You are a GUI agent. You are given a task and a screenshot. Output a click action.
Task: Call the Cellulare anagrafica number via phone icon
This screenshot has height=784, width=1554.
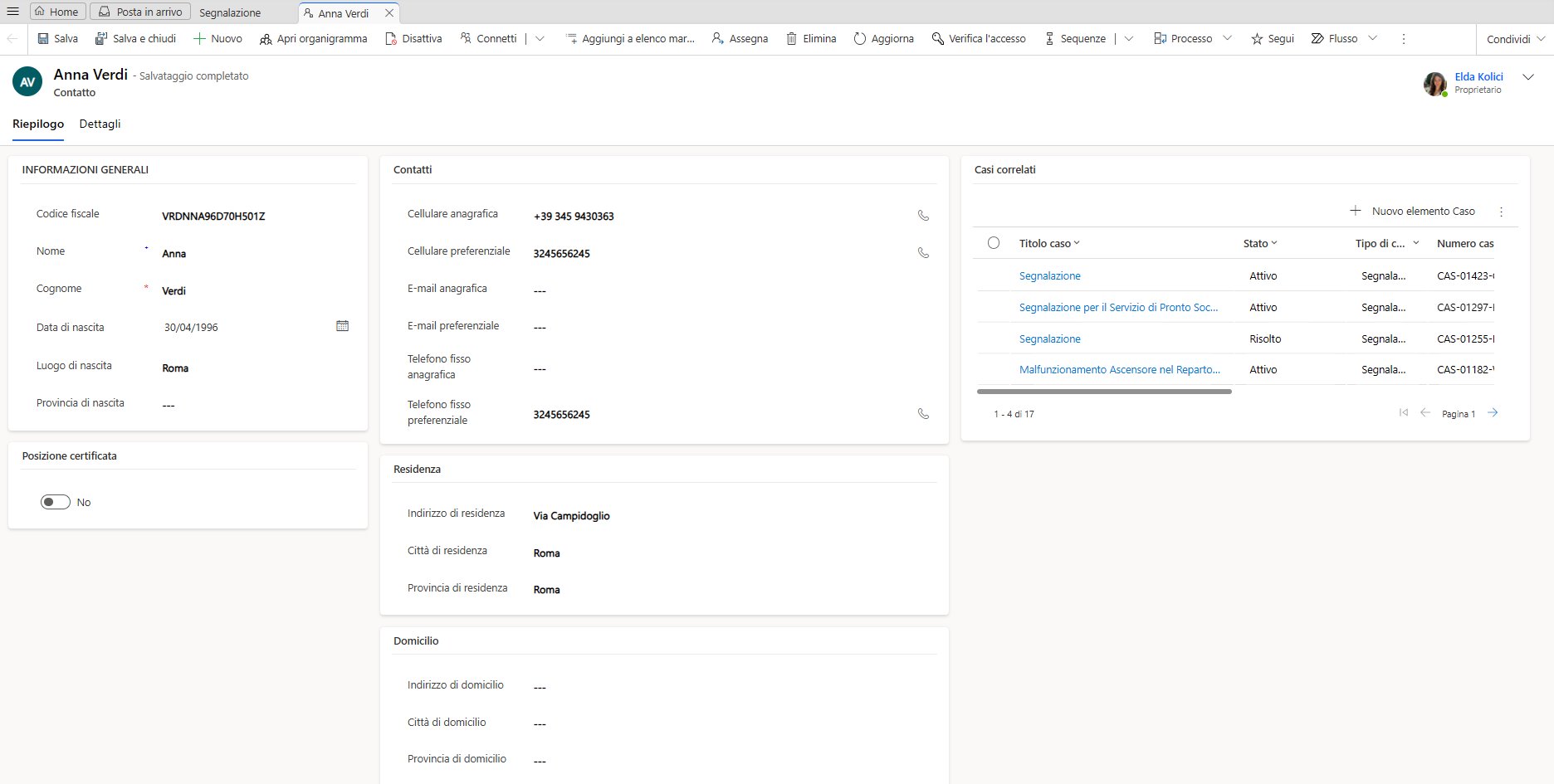tap(923, 216)
